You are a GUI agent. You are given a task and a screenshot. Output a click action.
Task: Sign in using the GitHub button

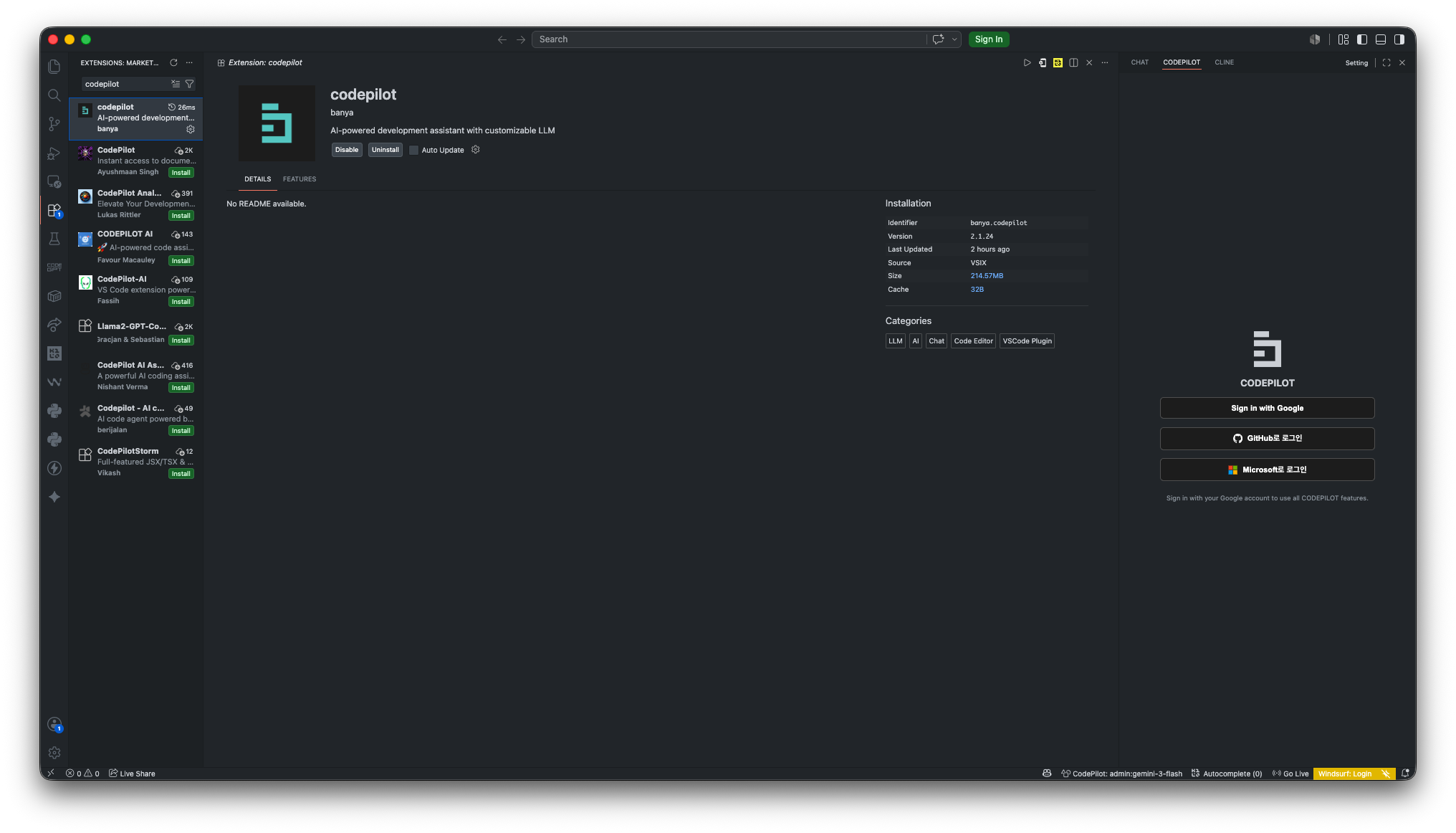click(x=1267, y=439)
